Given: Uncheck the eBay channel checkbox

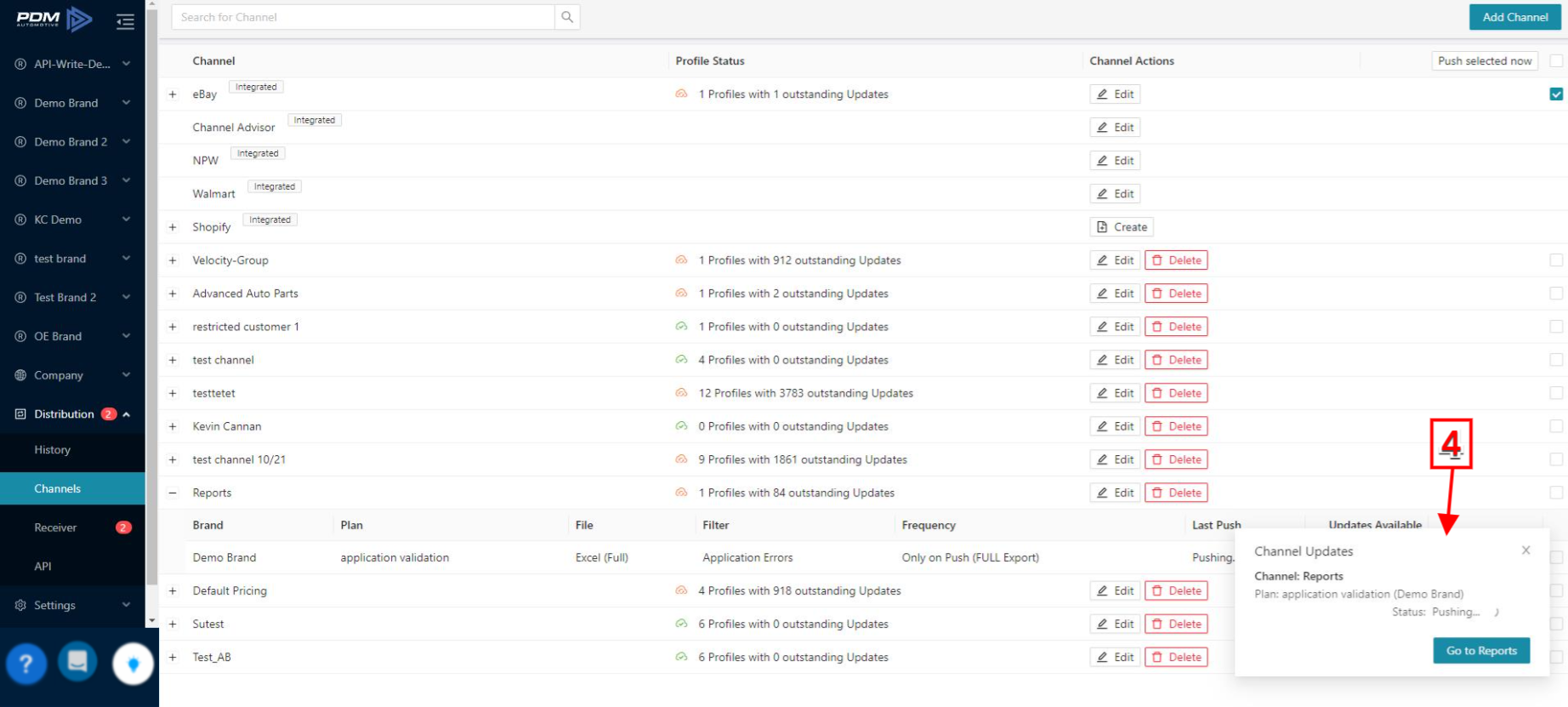Looking at the screenshot, I should (x=1555, y=94).
